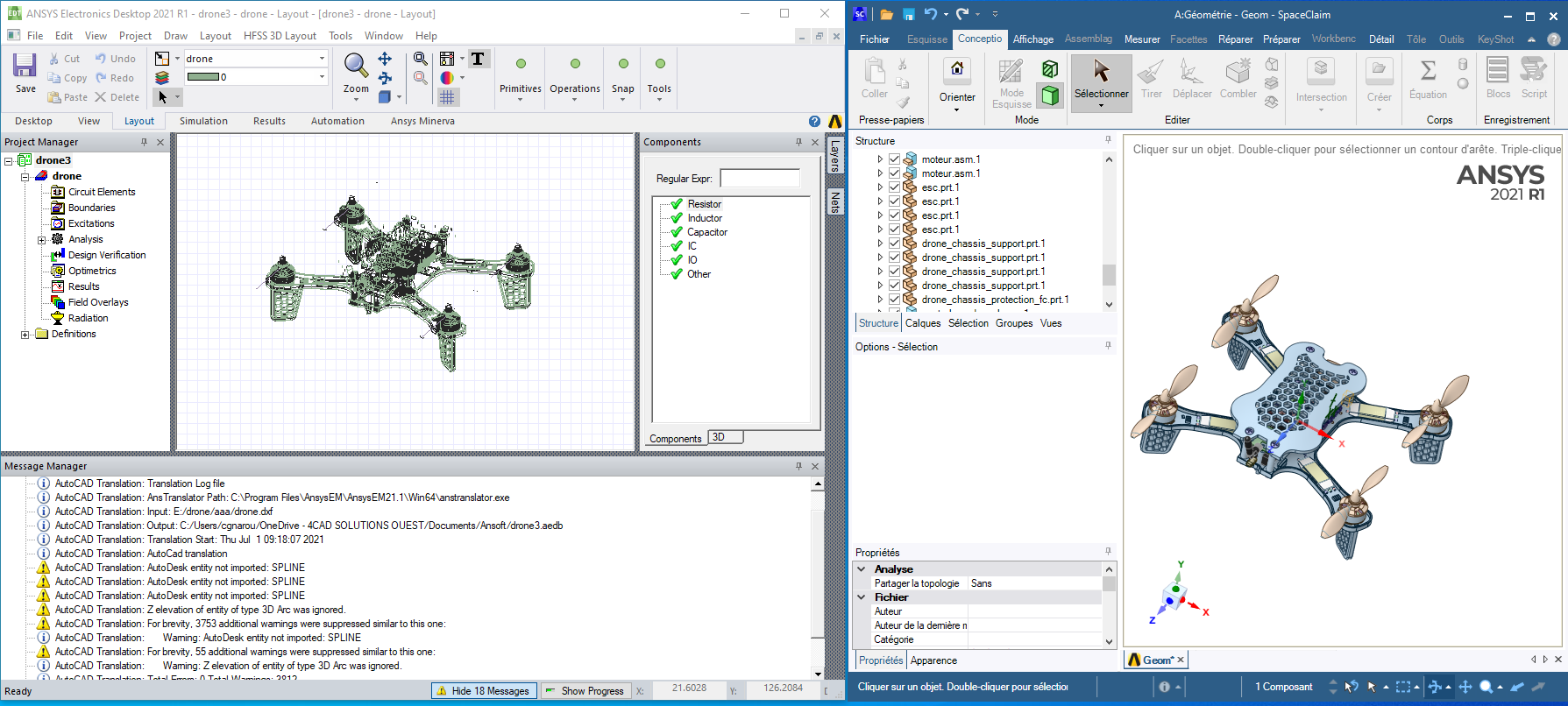
Task: Select Mode Esquisse in SpaceClaim ribbon
Action: coord(1011,83)
